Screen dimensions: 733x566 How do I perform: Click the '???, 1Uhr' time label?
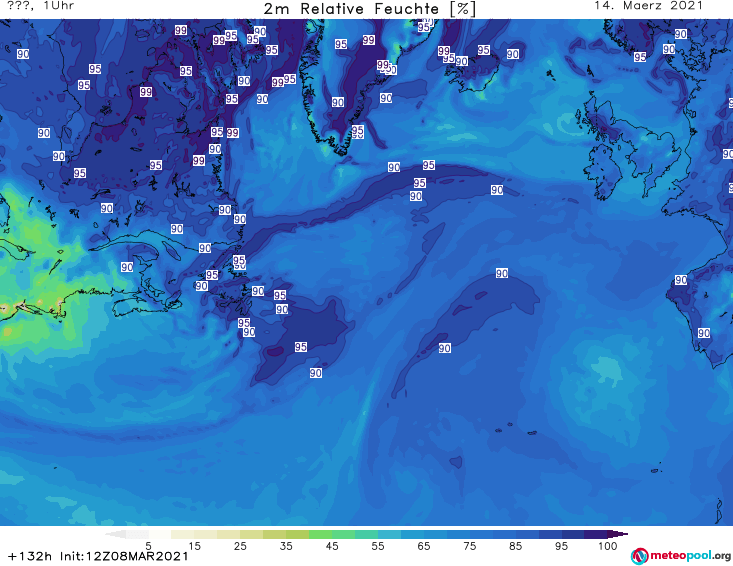click(x=41, y=6)
